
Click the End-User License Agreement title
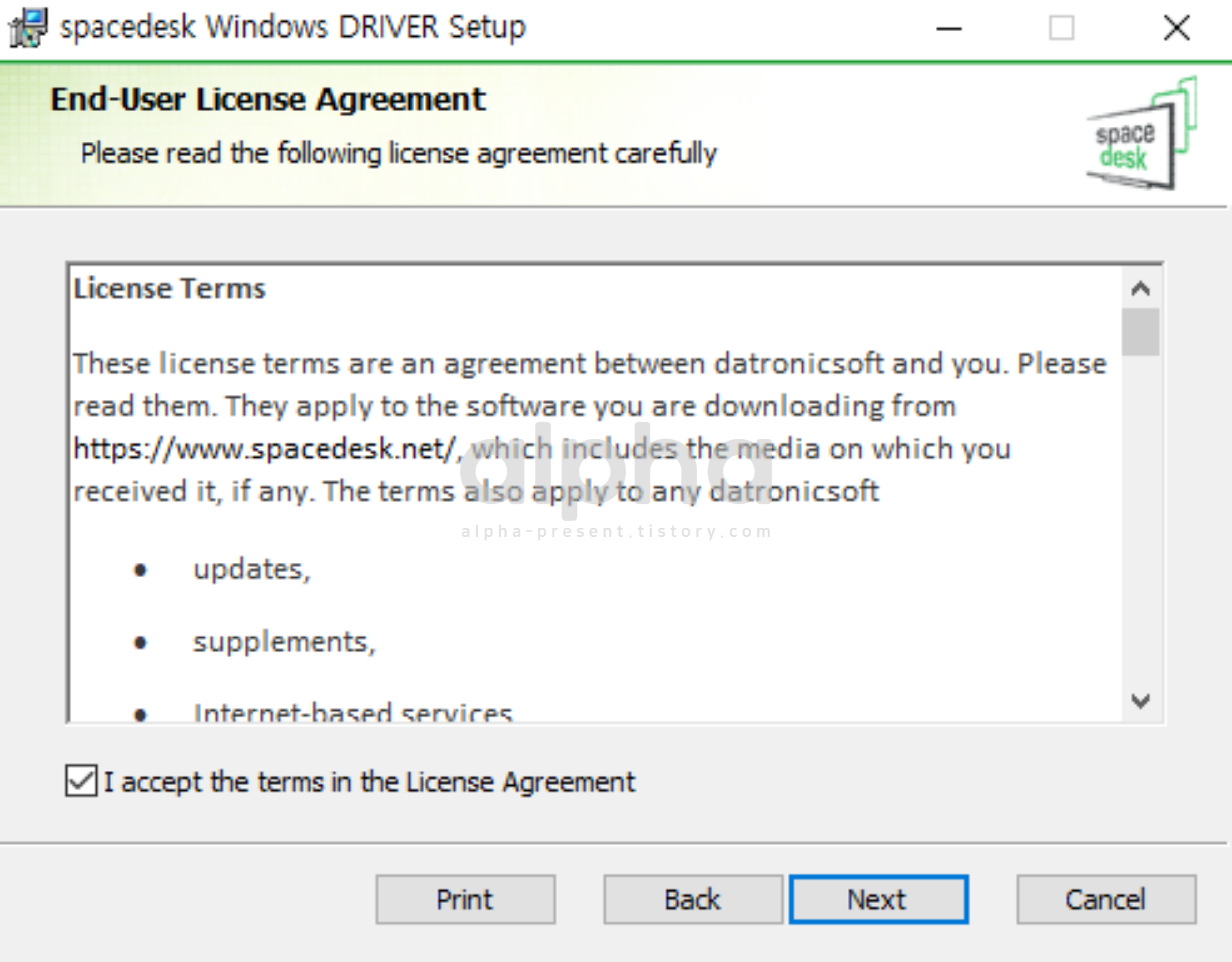[x=267, y=100]
